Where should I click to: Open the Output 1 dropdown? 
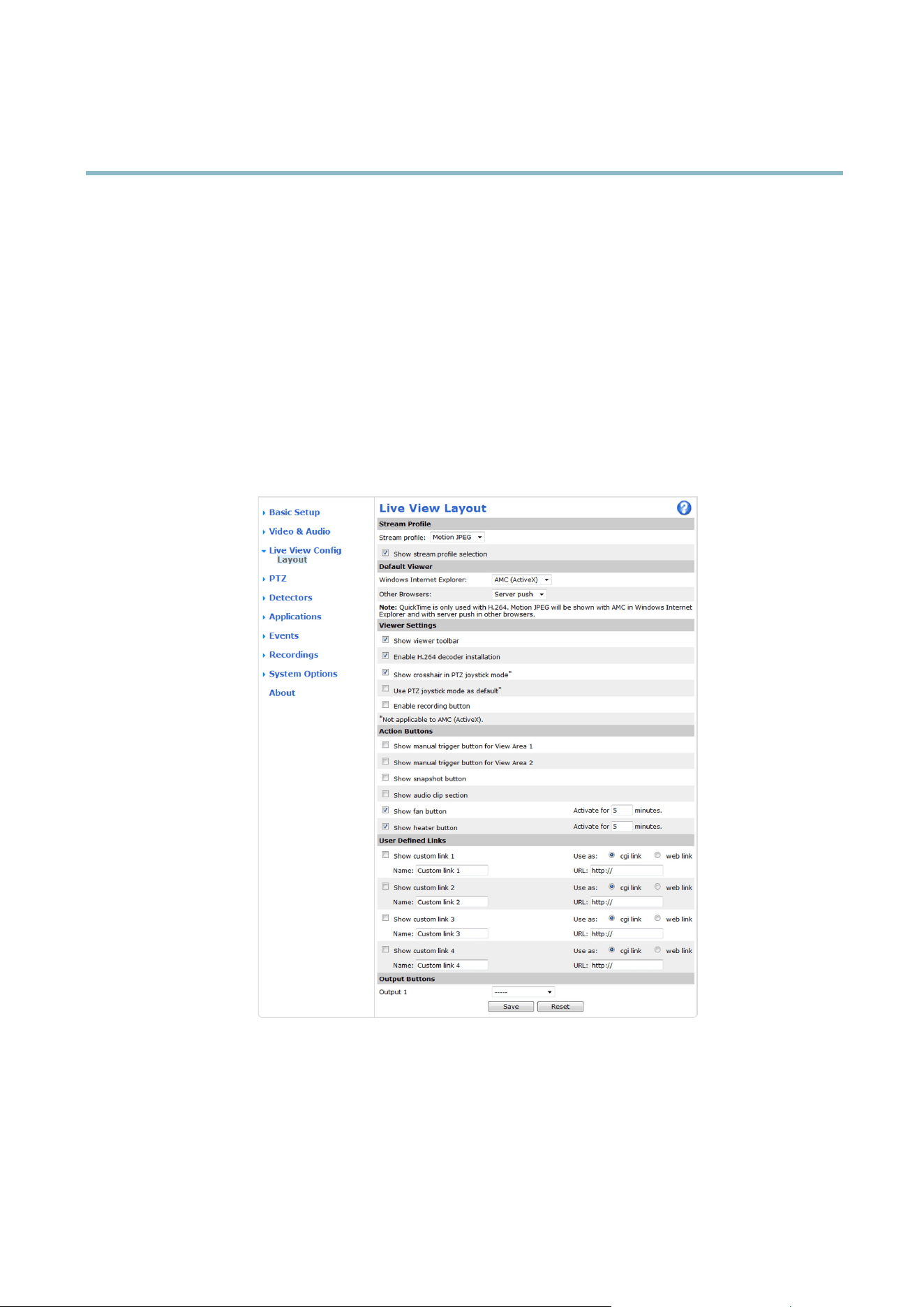point(523,992)
